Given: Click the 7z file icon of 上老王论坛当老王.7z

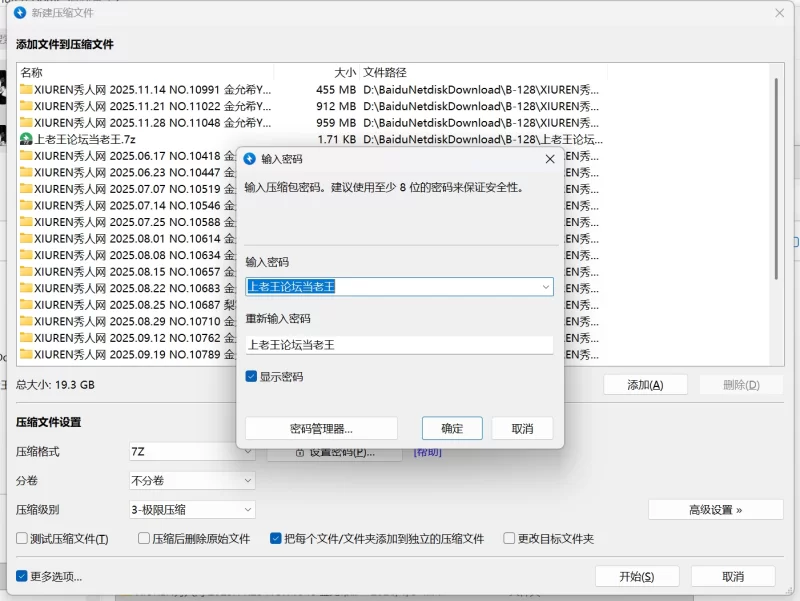Looking at the screenshot, I should 26,139.
